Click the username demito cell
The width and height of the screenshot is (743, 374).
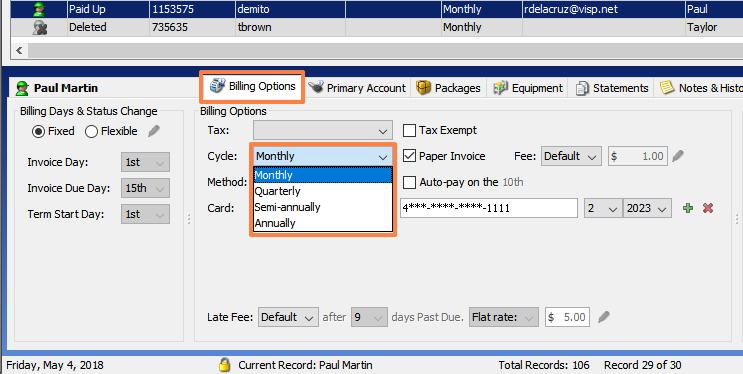(290, 9)
